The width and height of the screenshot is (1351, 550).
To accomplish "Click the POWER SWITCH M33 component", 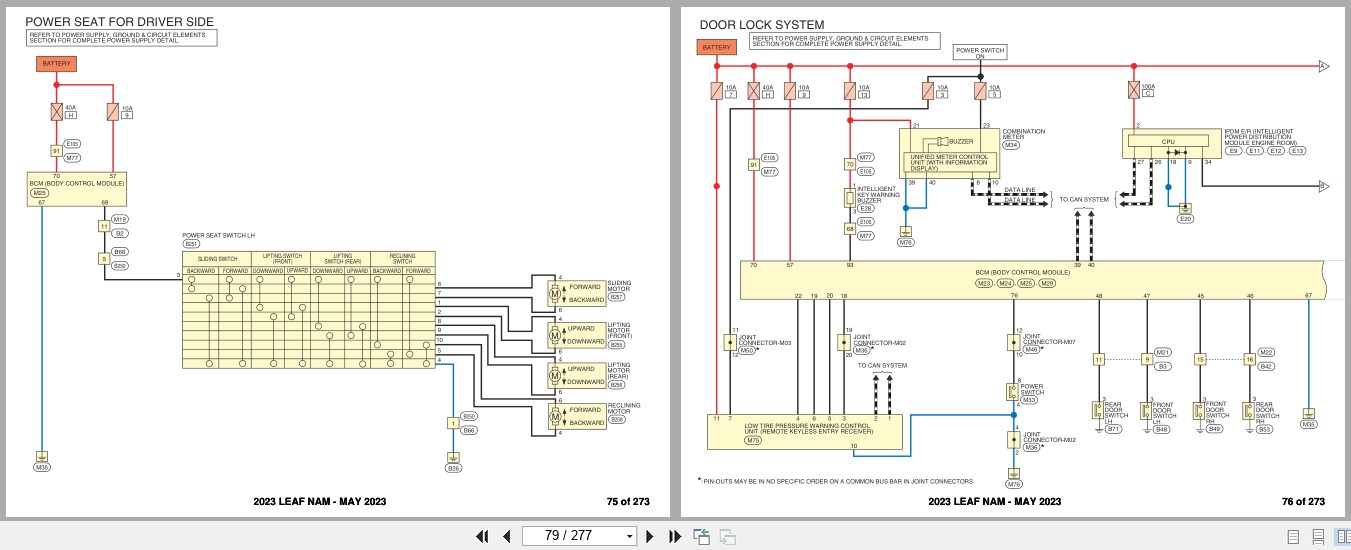I will click(x=1012, y=394).
